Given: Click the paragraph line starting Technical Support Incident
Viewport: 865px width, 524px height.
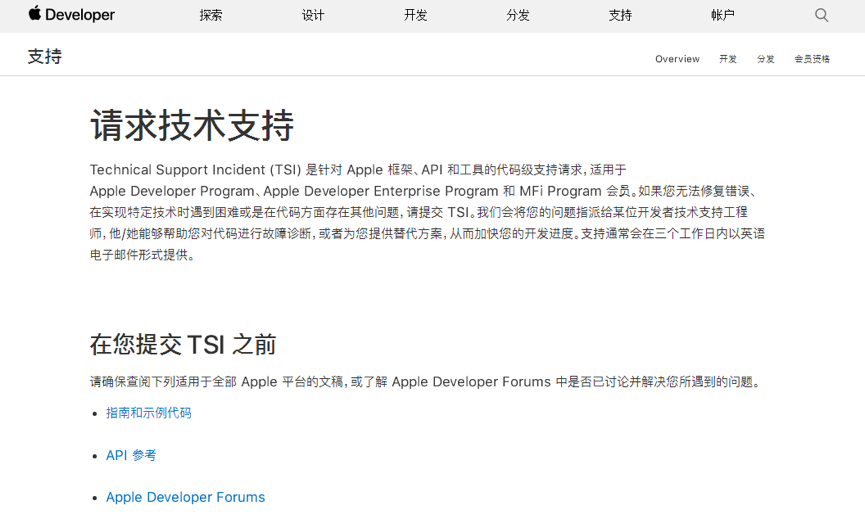Looking at the screenshot, I should [x=358, y=169].
